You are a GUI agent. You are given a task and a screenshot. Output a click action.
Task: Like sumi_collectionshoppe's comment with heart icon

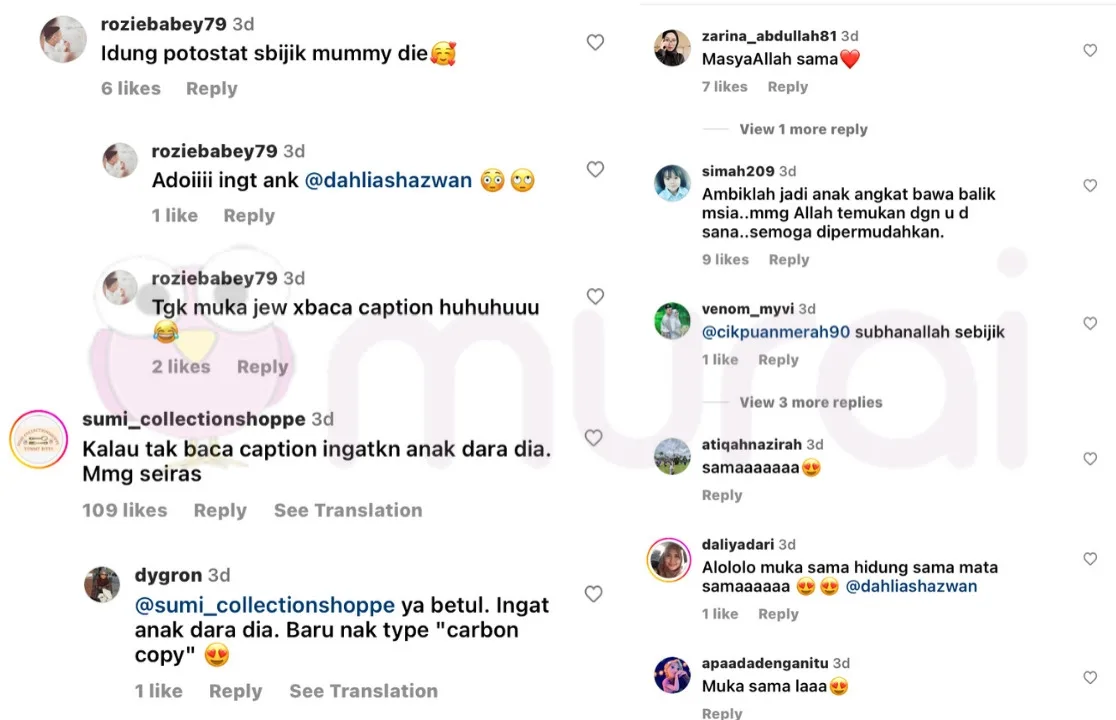594,438
